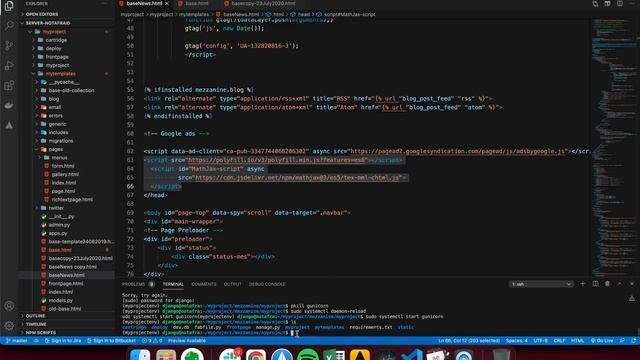Image resolution: width=640 pixels, height=360 pixels.
Task: Open the terminal shell selector dropdown
Action: pos(541,284)
